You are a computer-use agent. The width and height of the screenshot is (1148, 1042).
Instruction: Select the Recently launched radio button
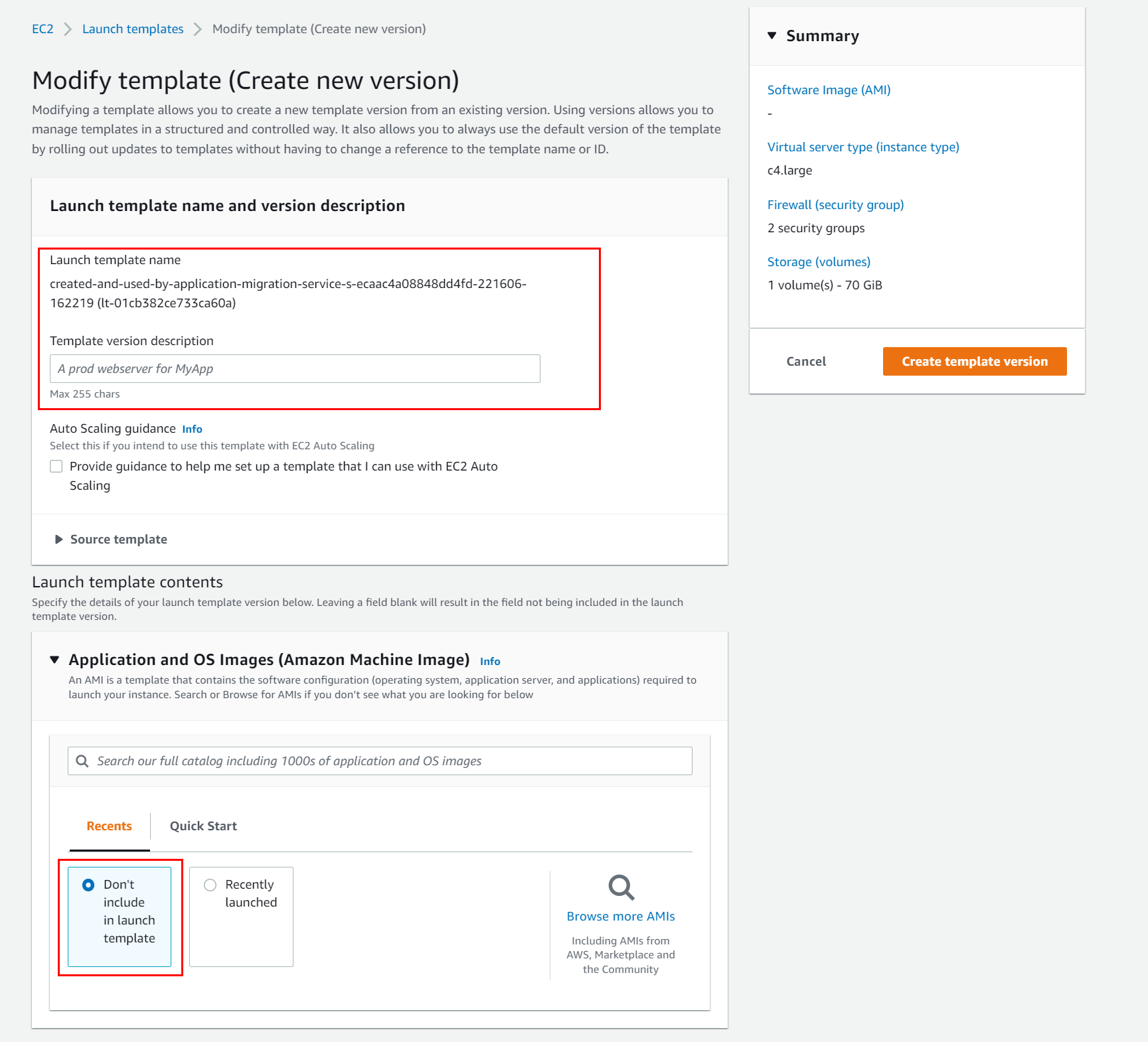210,884
